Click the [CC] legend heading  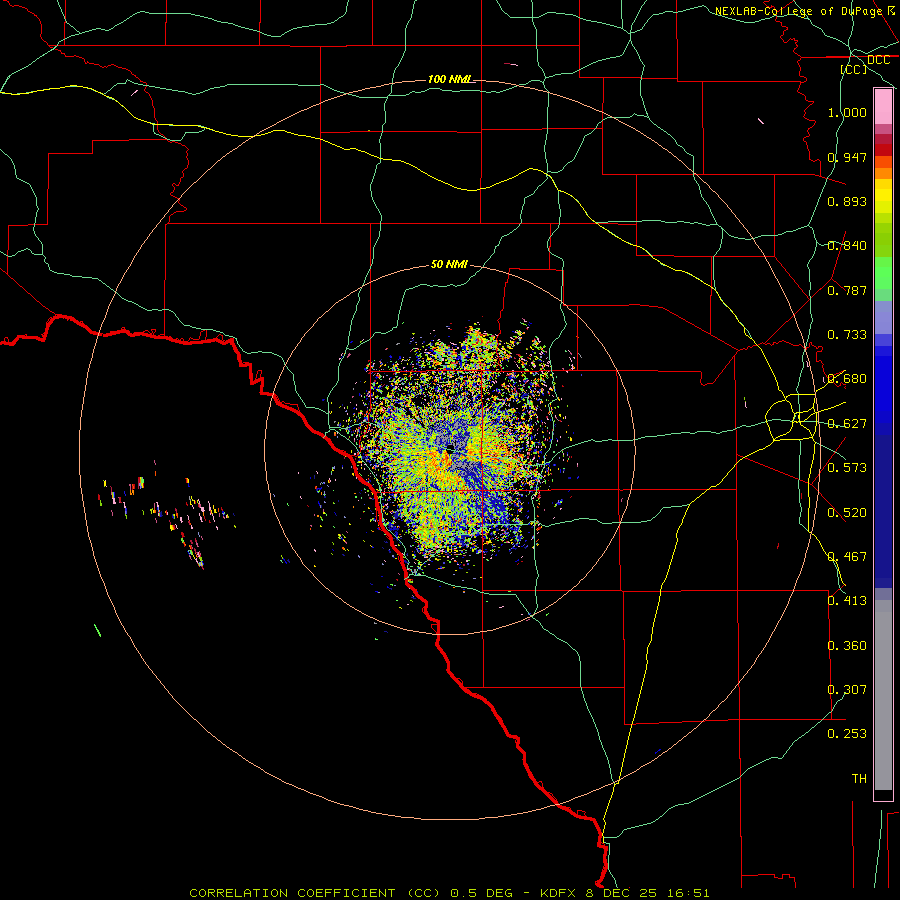[854, 69]
